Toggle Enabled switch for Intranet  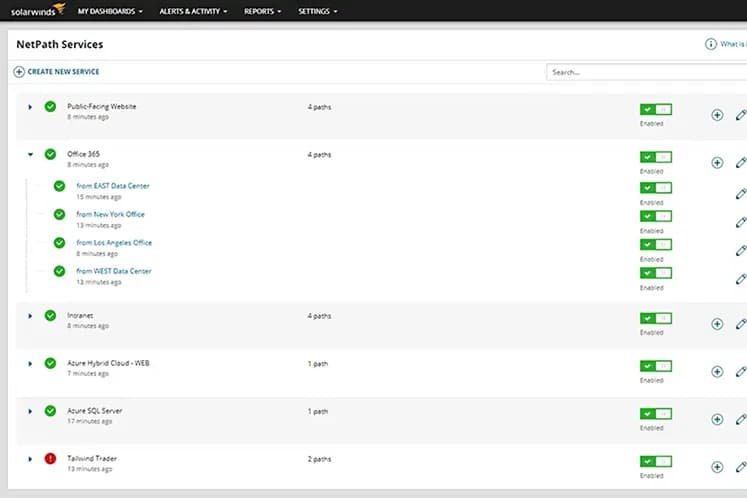[656, 318]
